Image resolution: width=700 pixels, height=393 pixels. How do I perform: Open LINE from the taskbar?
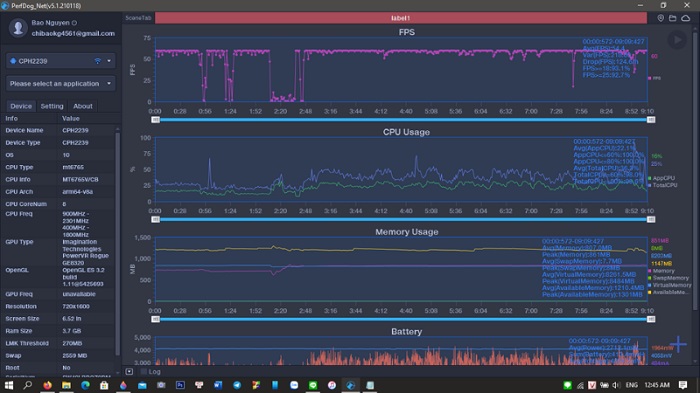point(313,385)
